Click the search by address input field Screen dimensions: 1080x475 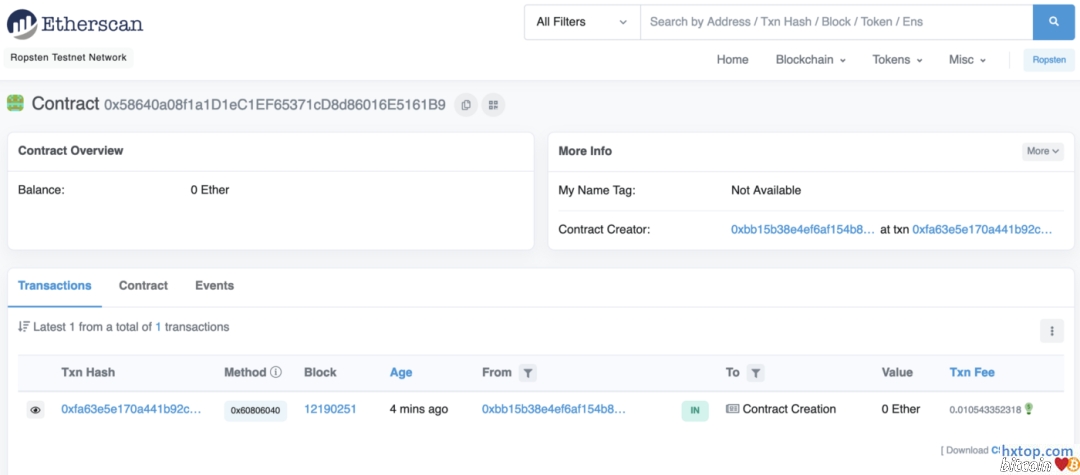pyautogui.click(x=835, y=22)
